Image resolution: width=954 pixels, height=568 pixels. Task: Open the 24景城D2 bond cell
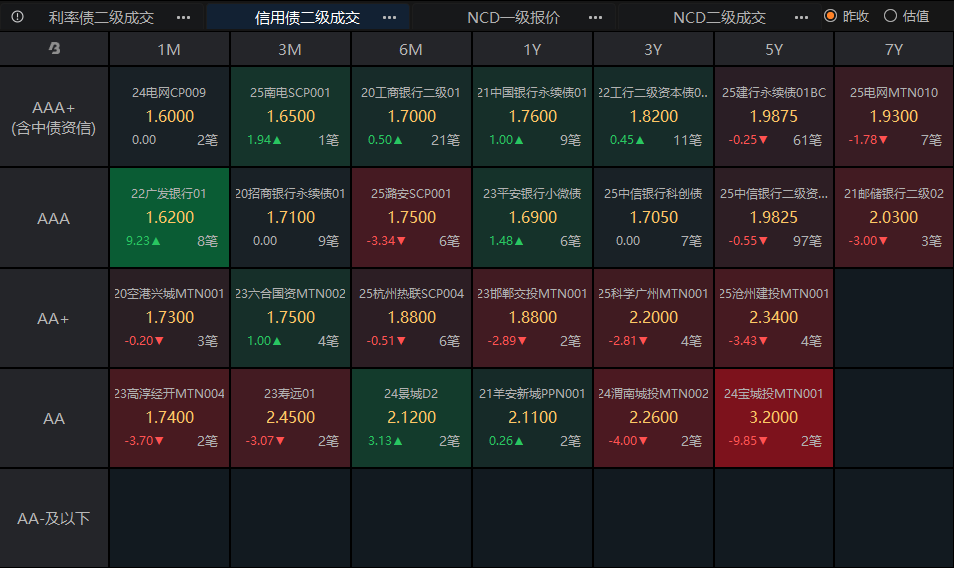[x=411, y=418]
